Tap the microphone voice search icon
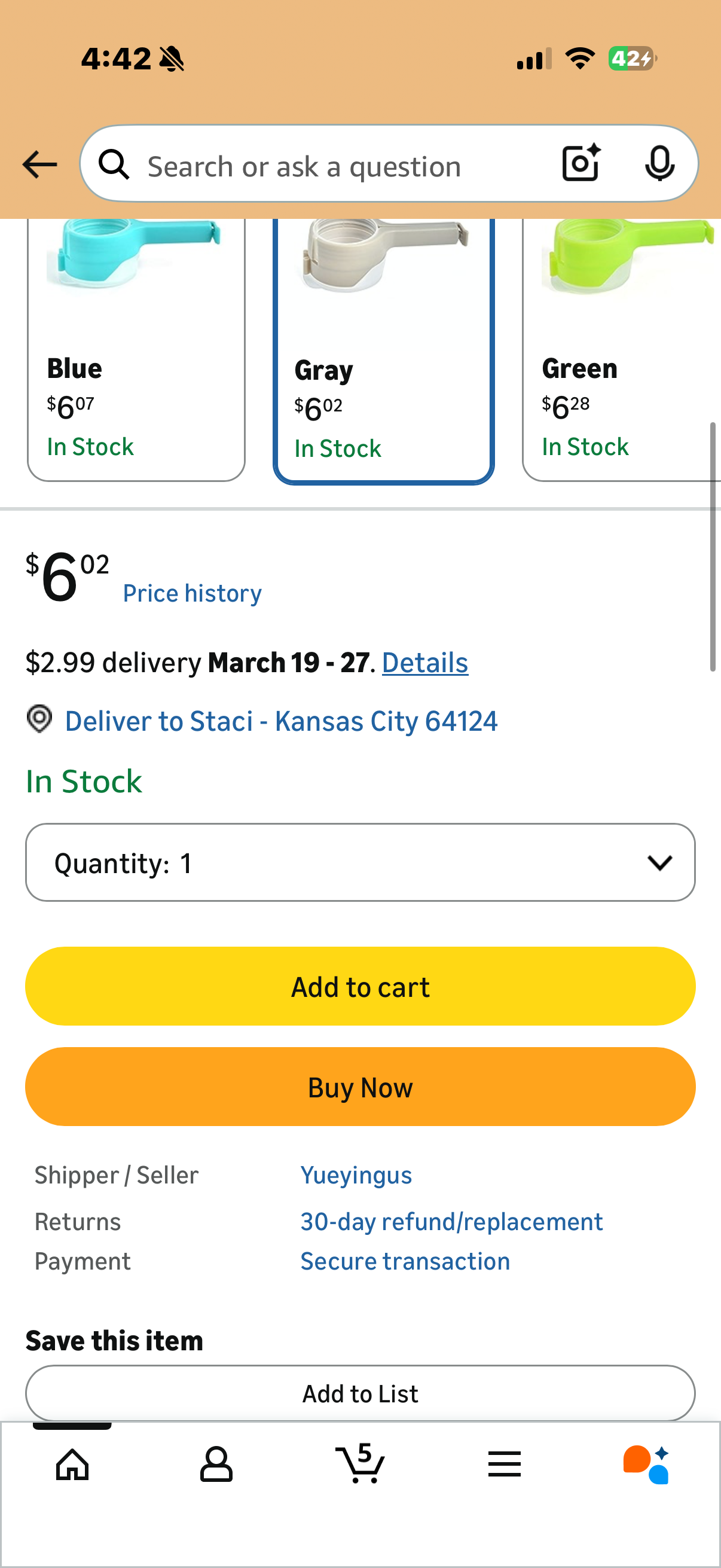721x1568 pixels. pyautogui.click(x=659, y=163)
